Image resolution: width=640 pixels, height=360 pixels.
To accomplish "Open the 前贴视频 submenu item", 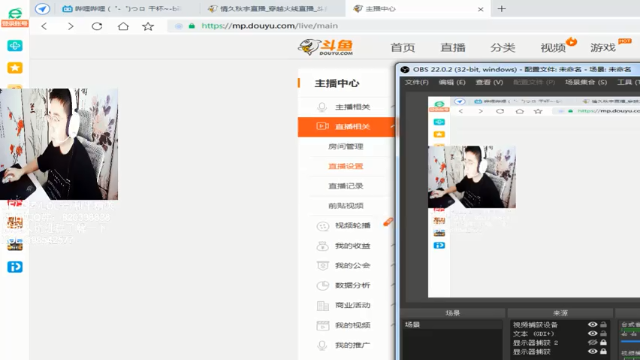I will (346, 206).
